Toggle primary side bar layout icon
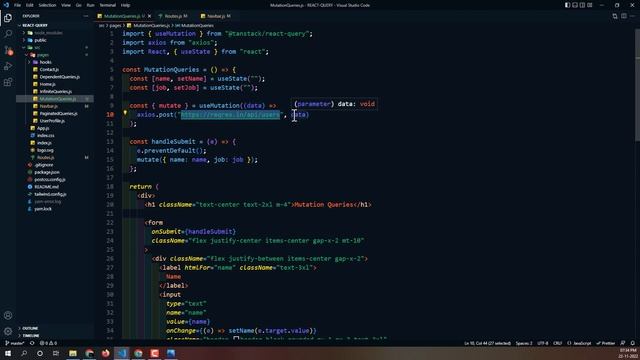The image size is (640, 360). coord(567,5)
